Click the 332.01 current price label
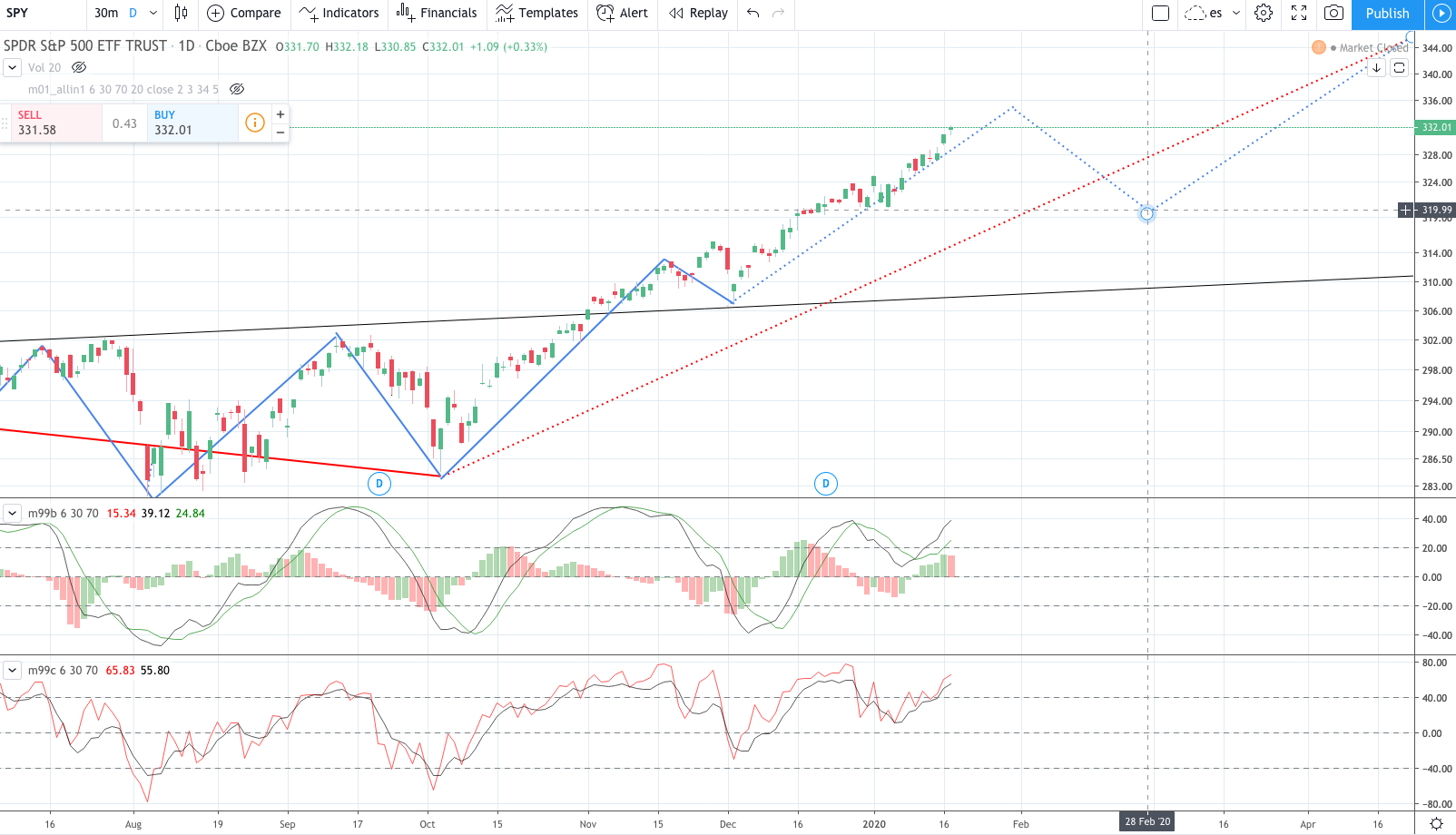The height and width of the screenshot is (835, 1456). [1435, 127]
